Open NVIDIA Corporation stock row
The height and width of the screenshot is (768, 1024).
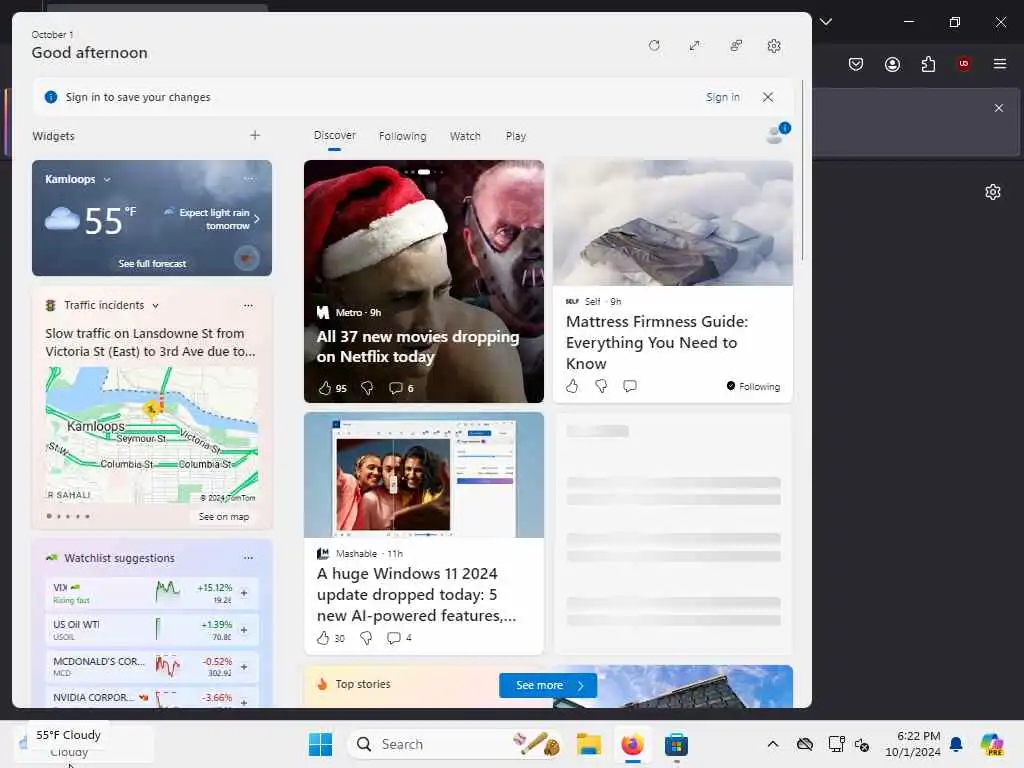[x=152, y=697]
